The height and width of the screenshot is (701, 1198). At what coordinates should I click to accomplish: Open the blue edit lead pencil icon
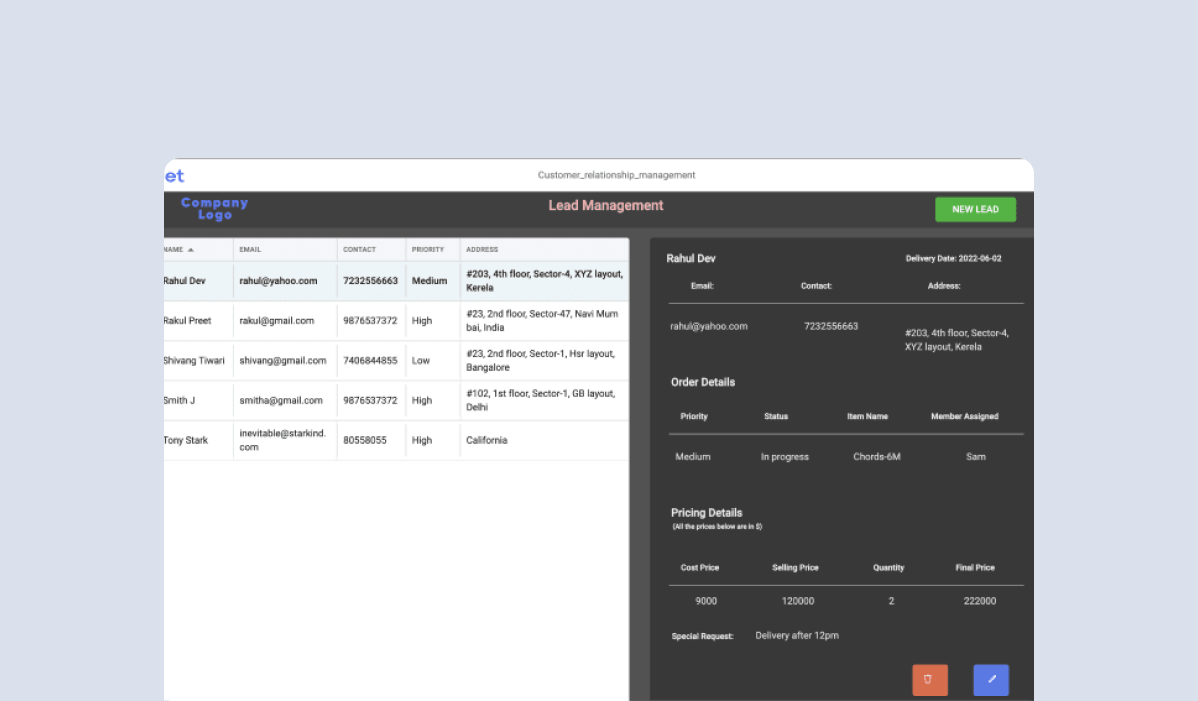coord(990,680)
